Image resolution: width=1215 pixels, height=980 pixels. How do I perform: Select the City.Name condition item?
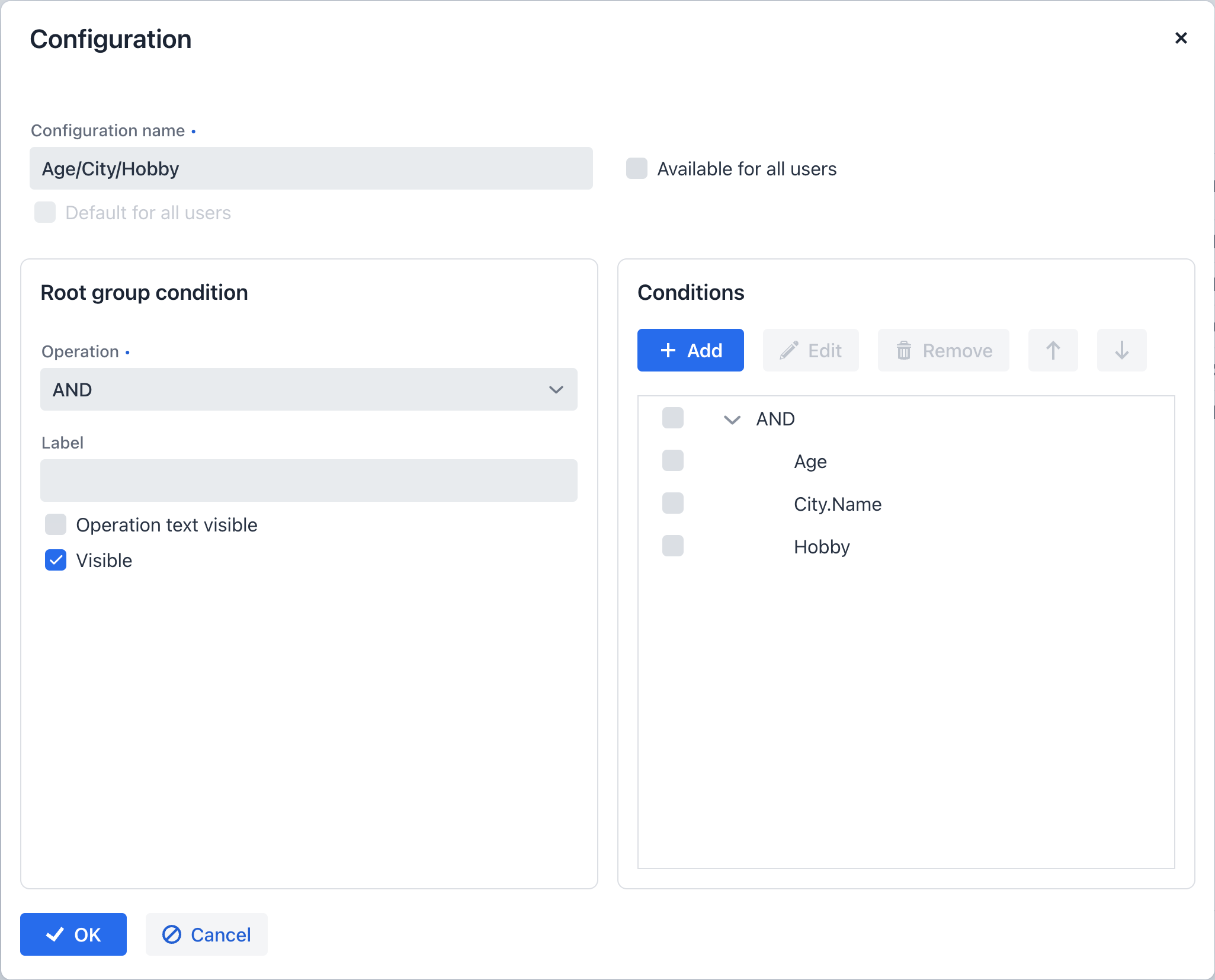pyautogui.click(x=839, y=503)
